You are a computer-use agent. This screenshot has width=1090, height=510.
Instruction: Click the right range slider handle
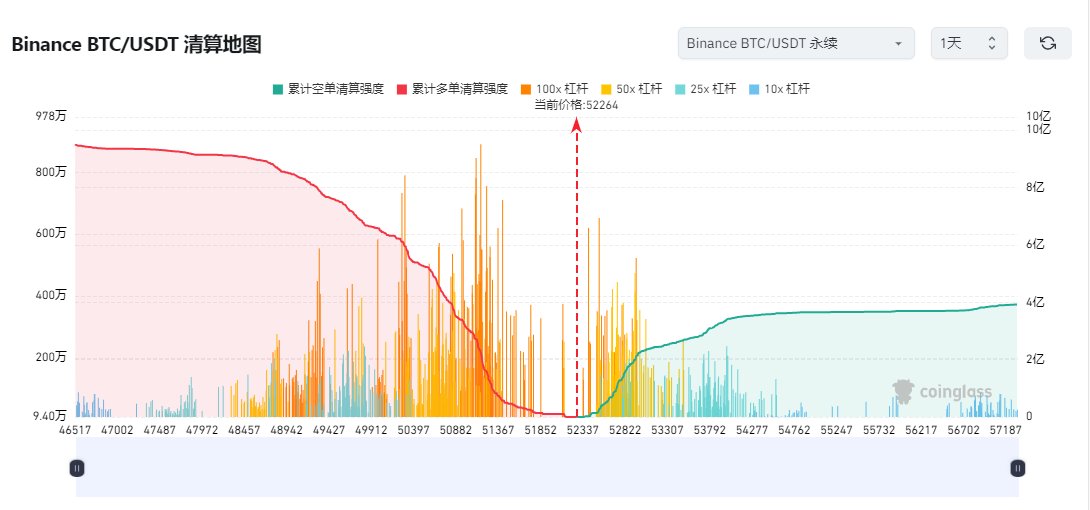(1018, 468)
